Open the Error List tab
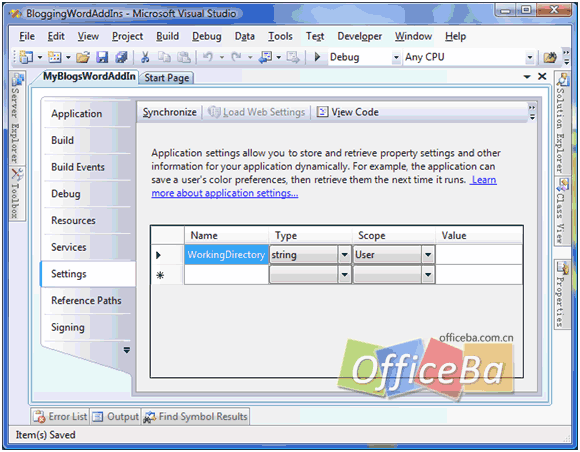This screenshot has width=580, height=452. tap(60, 417)
